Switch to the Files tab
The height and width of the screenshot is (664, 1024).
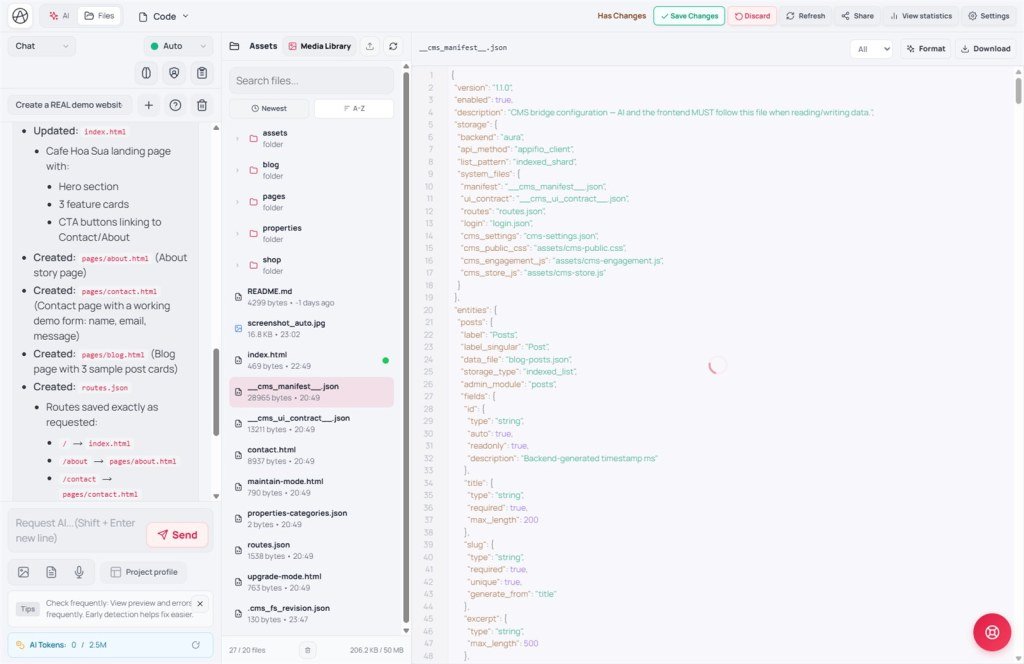tap(99, 16)
